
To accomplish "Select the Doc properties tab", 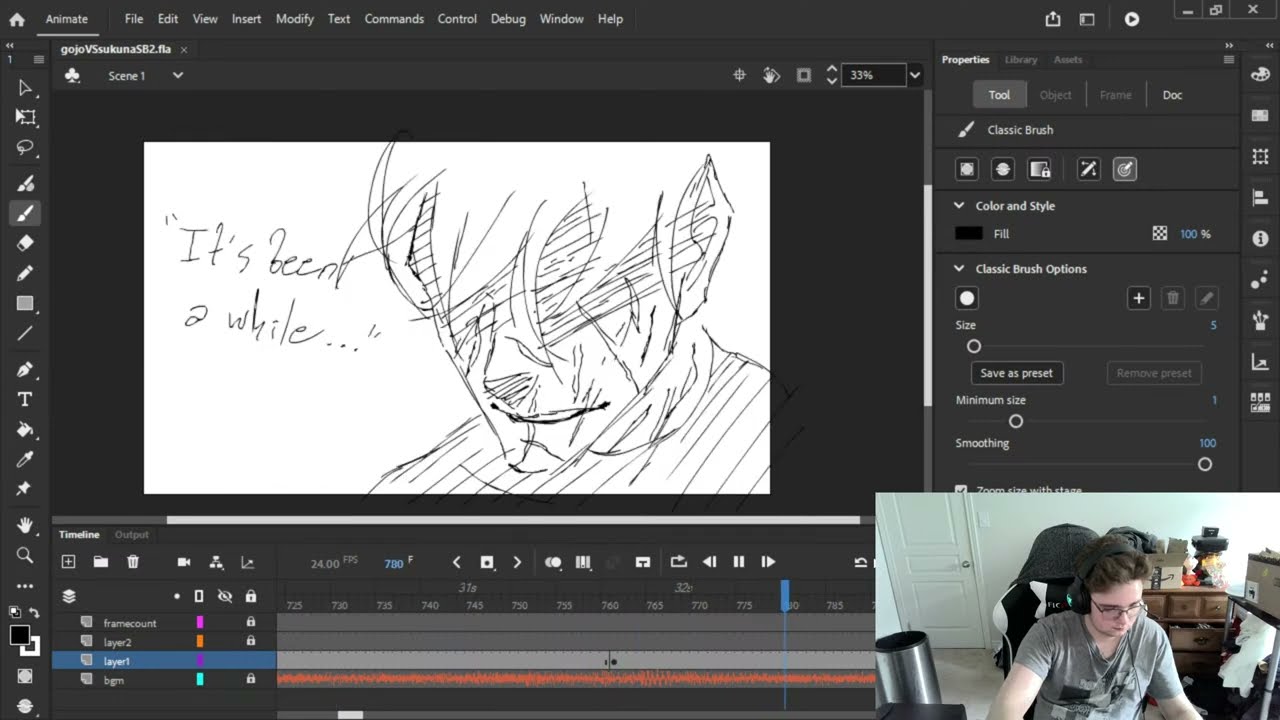I will coord(1172,95).
